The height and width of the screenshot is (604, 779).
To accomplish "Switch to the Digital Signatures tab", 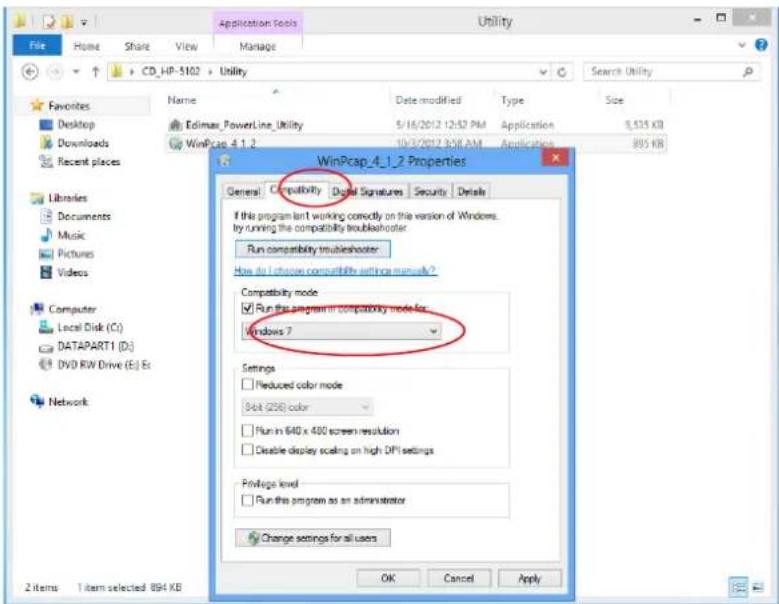I will click(x=368, y=191).
